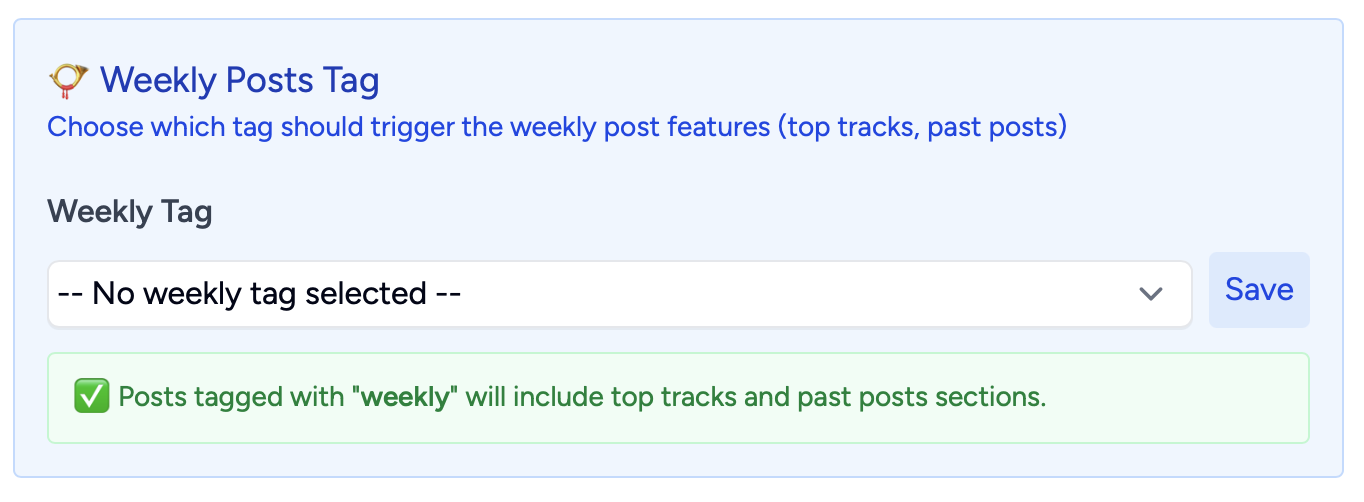
Task: Save the weekly tag setting
Action: tap(1259, 290)
